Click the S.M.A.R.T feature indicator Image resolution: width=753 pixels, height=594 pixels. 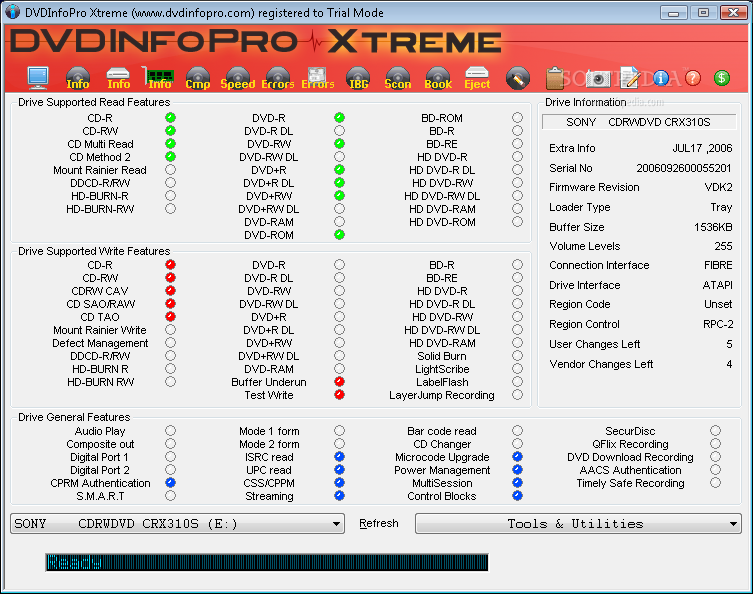click(170, 496)
